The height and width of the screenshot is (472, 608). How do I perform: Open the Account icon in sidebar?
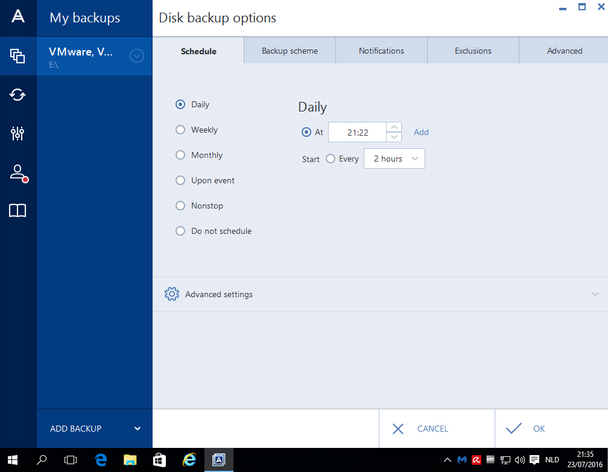point(17,173)
